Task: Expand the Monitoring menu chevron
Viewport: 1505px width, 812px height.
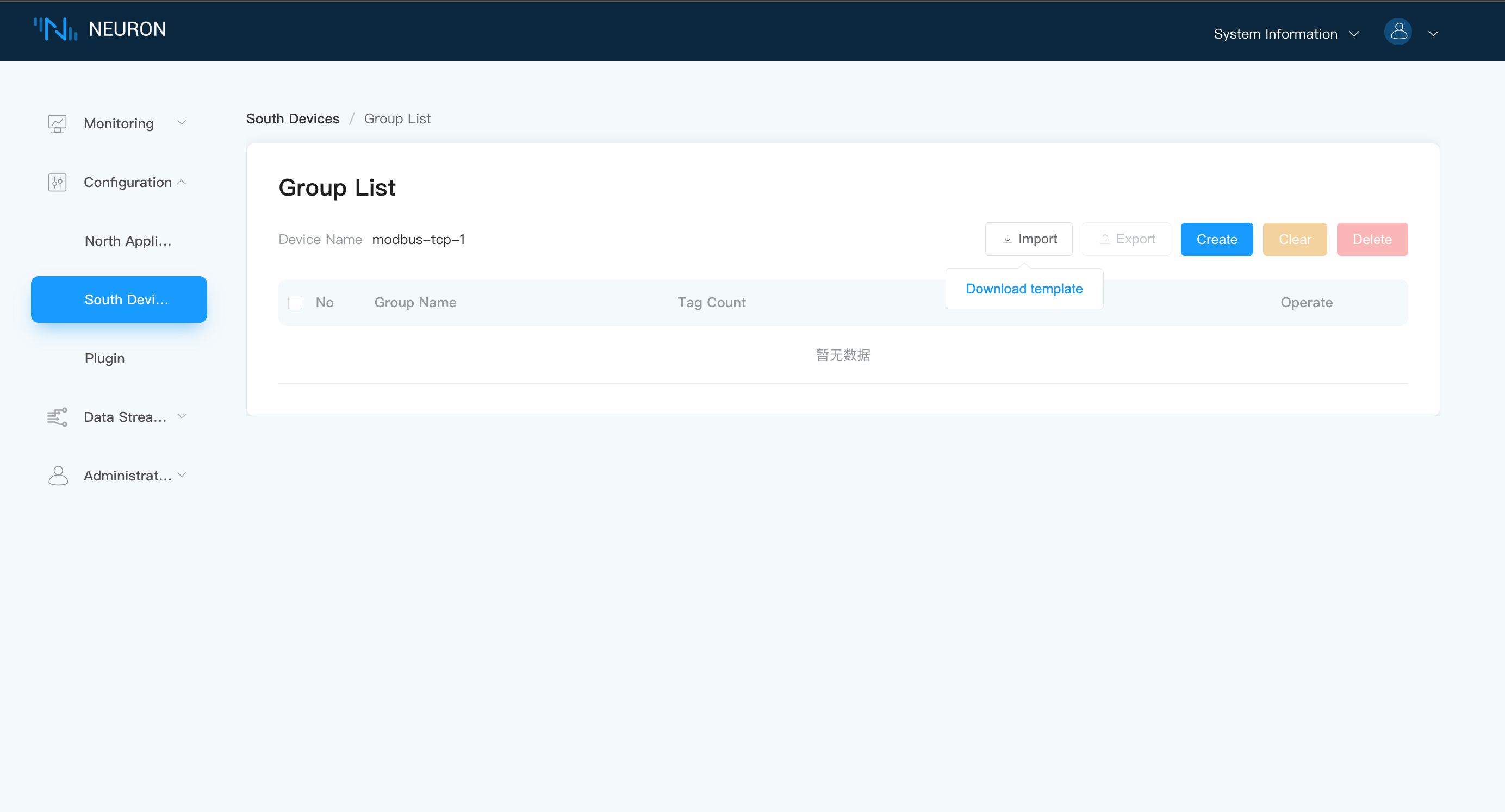Action: 182,123
